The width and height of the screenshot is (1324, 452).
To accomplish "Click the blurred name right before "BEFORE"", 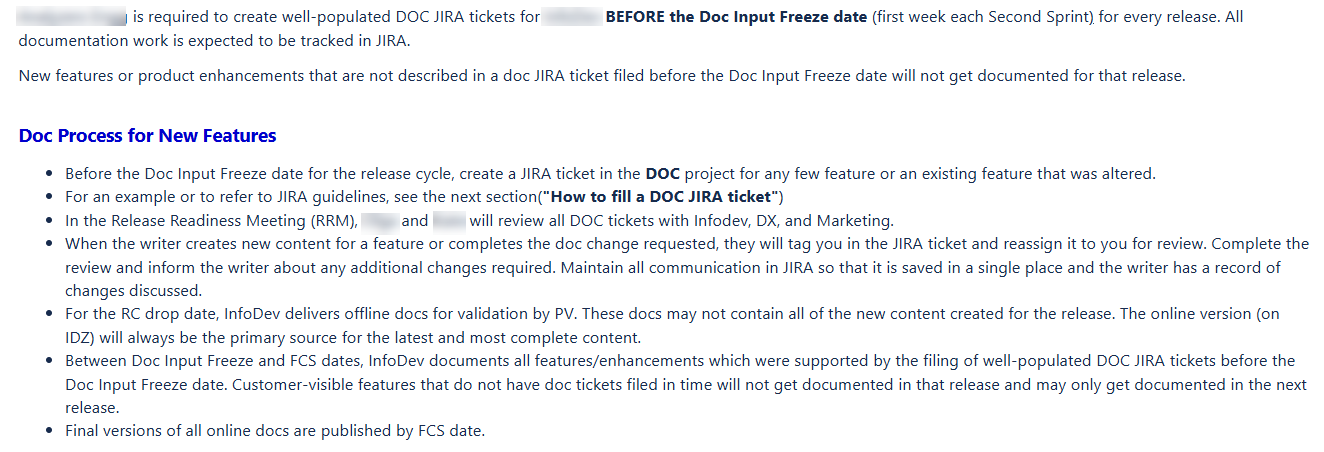I will click(572, 18).
